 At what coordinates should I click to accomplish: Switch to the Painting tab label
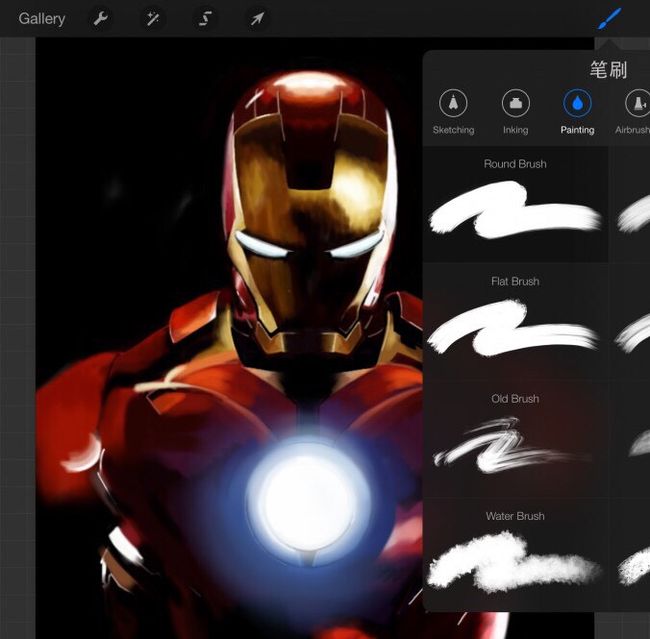coord(577,130)
